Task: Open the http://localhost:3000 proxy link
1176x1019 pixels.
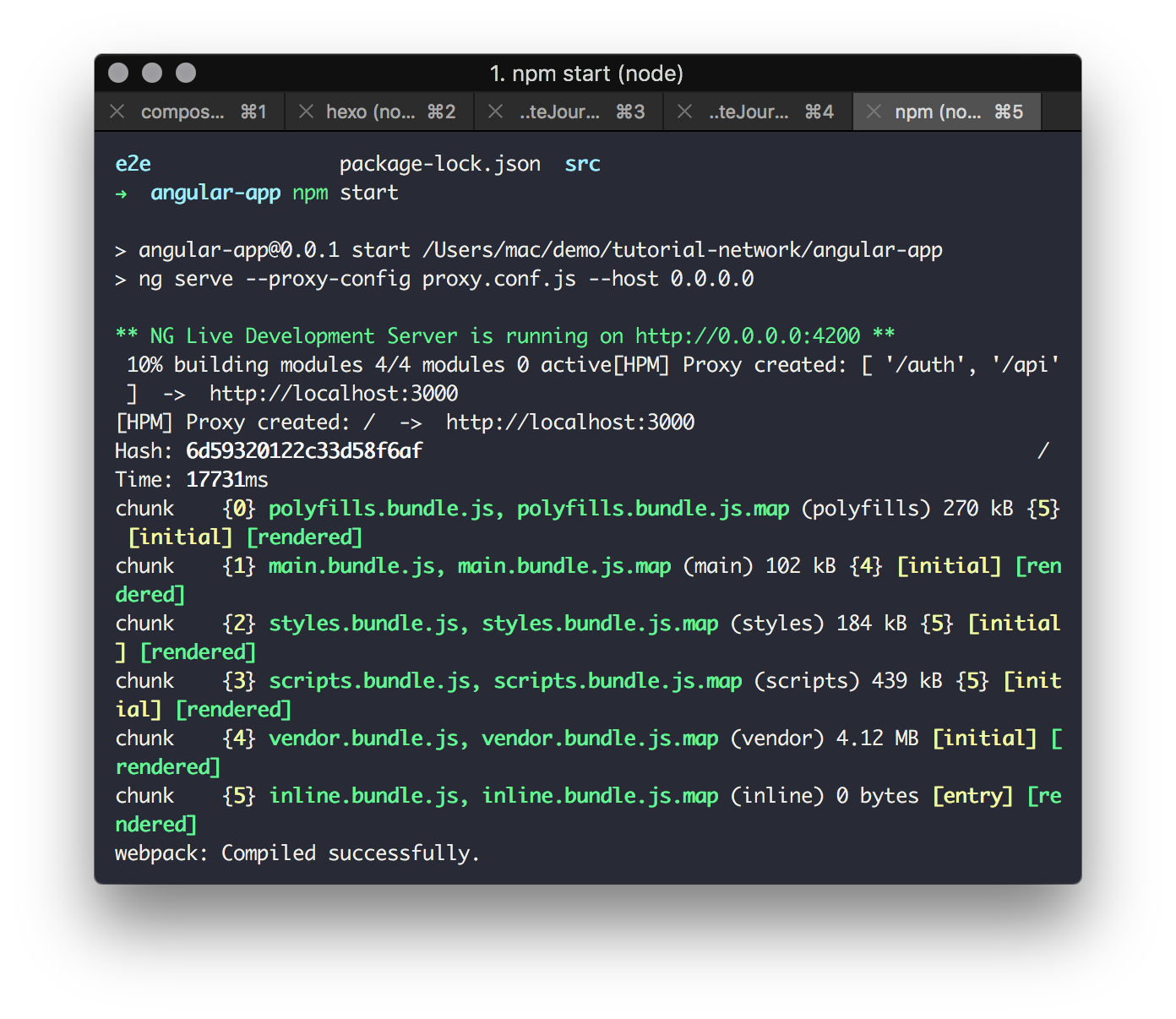Action: point(334,393)
